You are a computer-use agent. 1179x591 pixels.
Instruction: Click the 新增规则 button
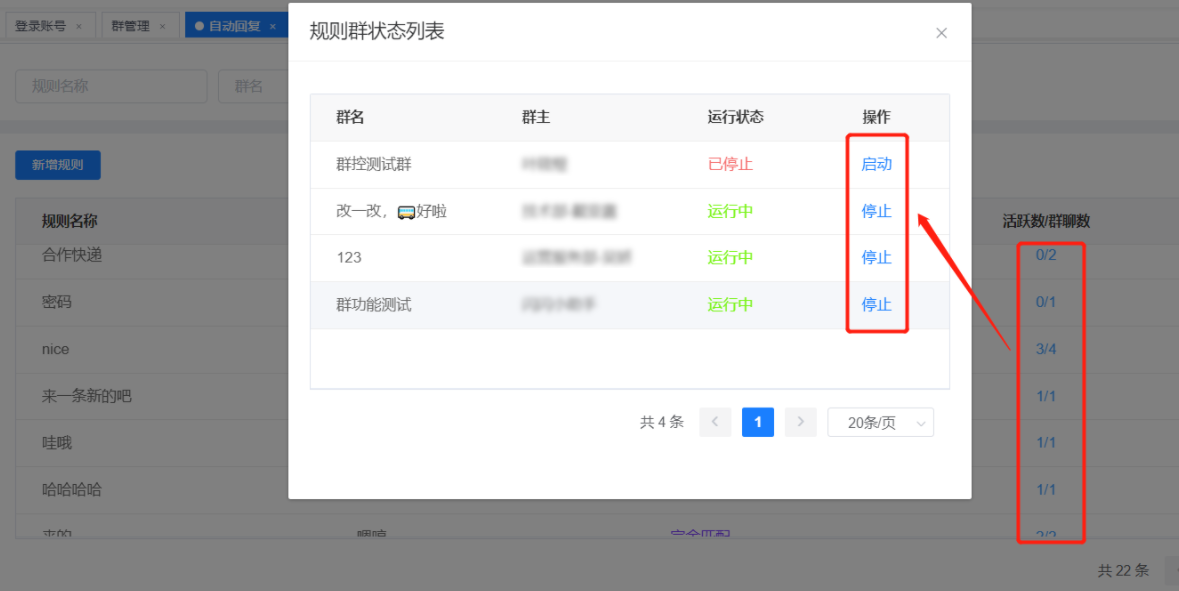click(58, 165)
